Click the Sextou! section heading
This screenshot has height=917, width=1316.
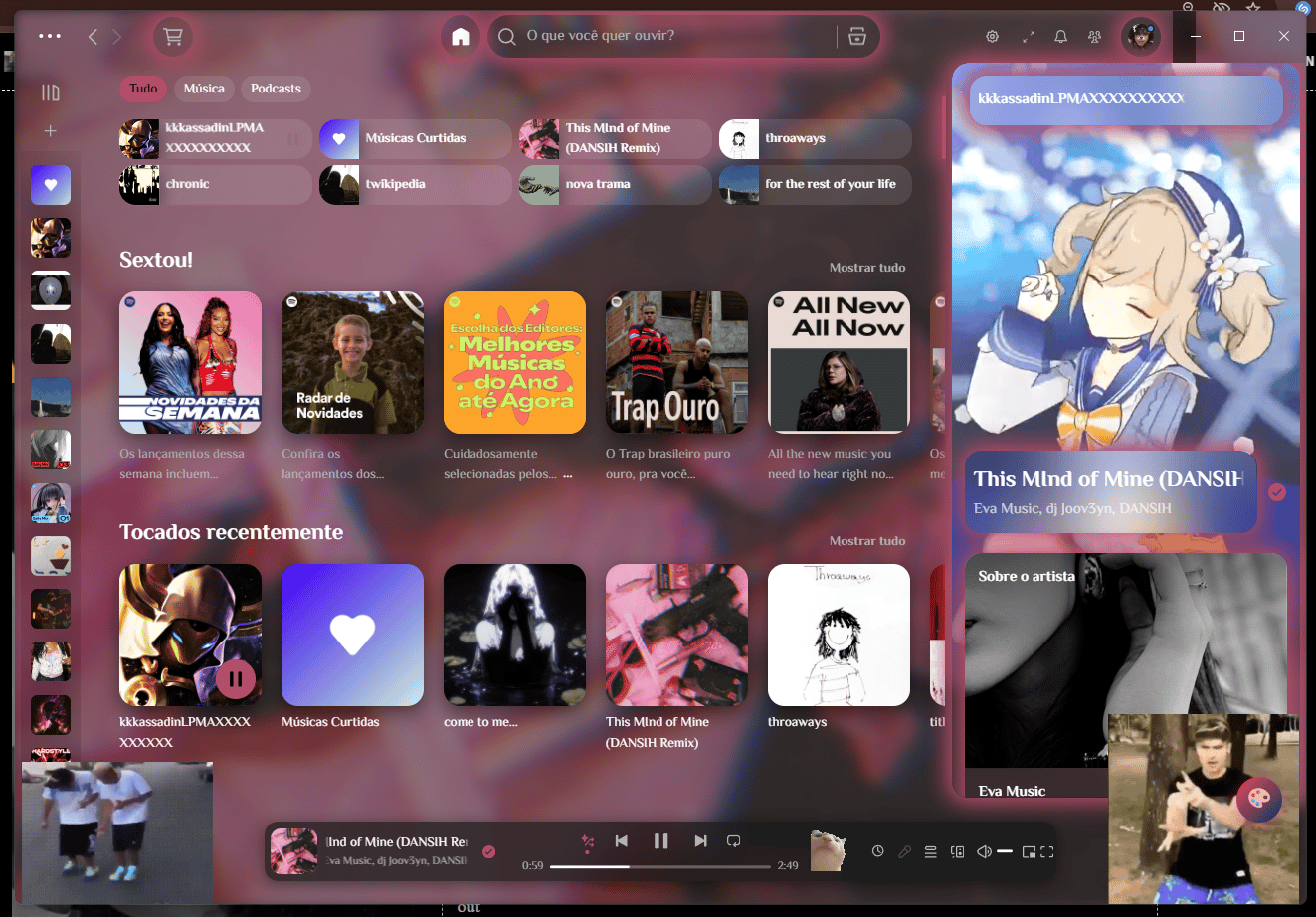(x=156, y=260)
